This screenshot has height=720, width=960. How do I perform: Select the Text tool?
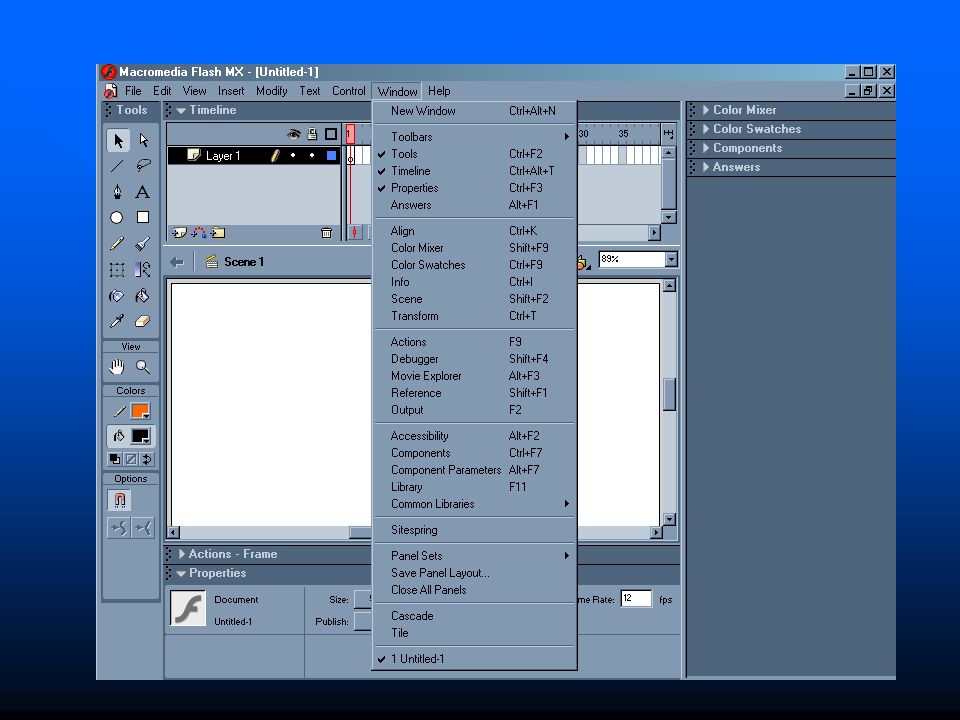click(x=143, y=192)
